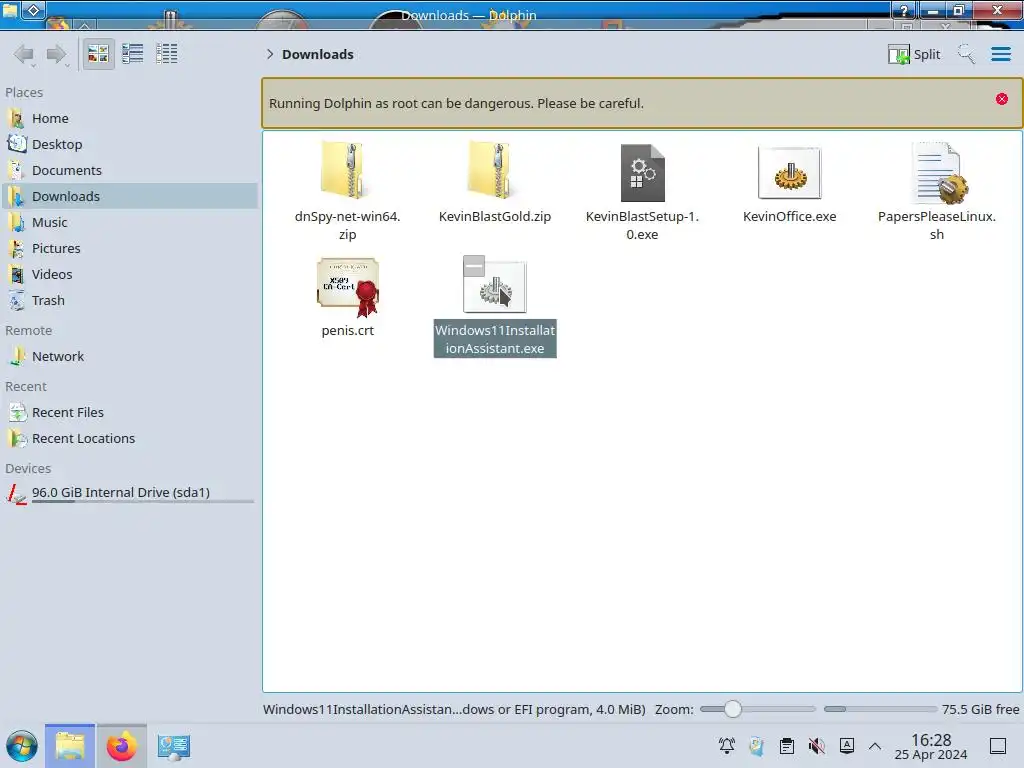Adjust the Zoom slider handle

pos(733,709)
